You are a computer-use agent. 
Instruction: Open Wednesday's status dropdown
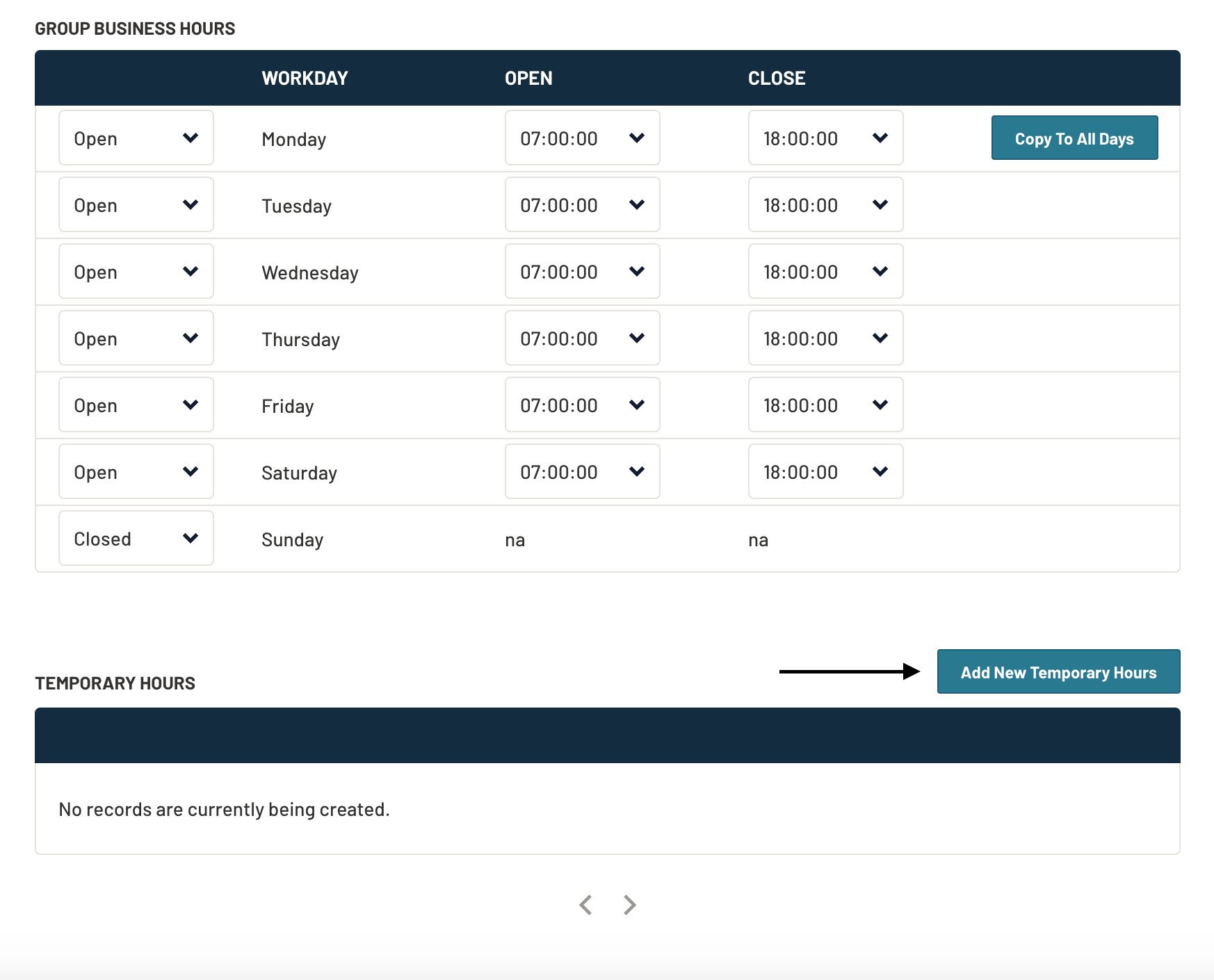[x=136, y=272]
